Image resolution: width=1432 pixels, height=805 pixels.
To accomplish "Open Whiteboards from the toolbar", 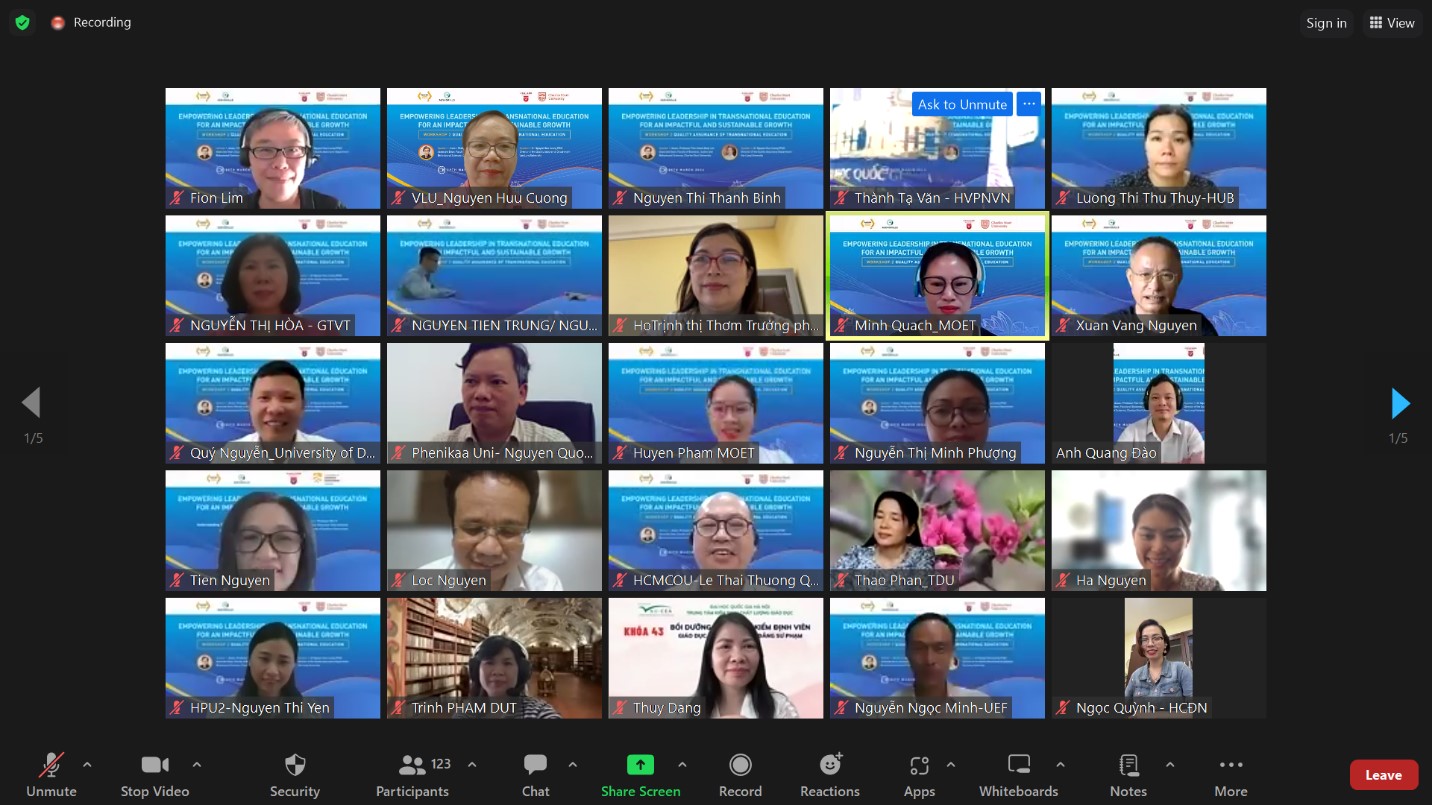I will pos(1018,774).
